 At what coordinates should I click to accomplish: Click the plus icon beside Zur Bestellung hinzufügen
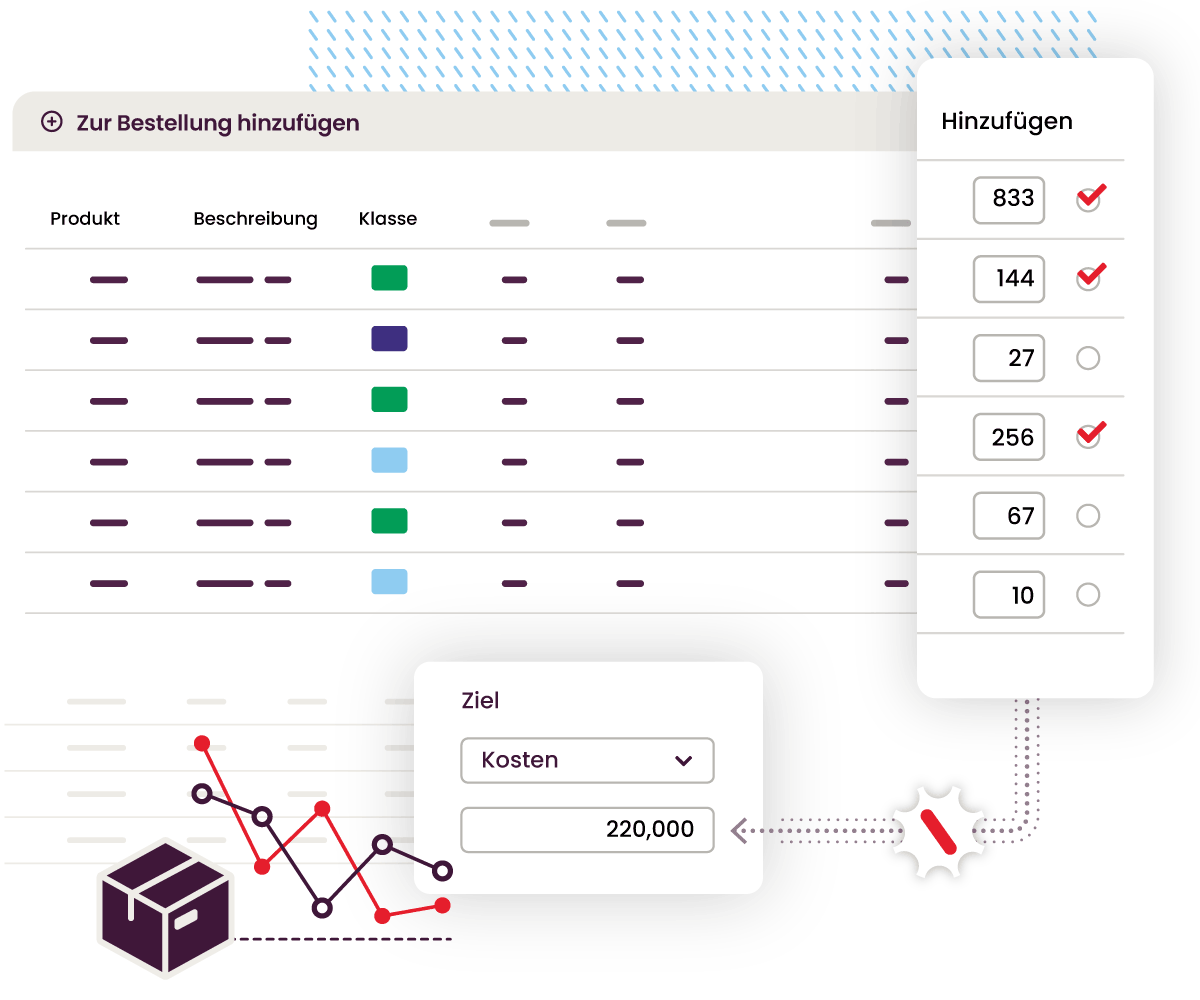(x=51, y=122)
